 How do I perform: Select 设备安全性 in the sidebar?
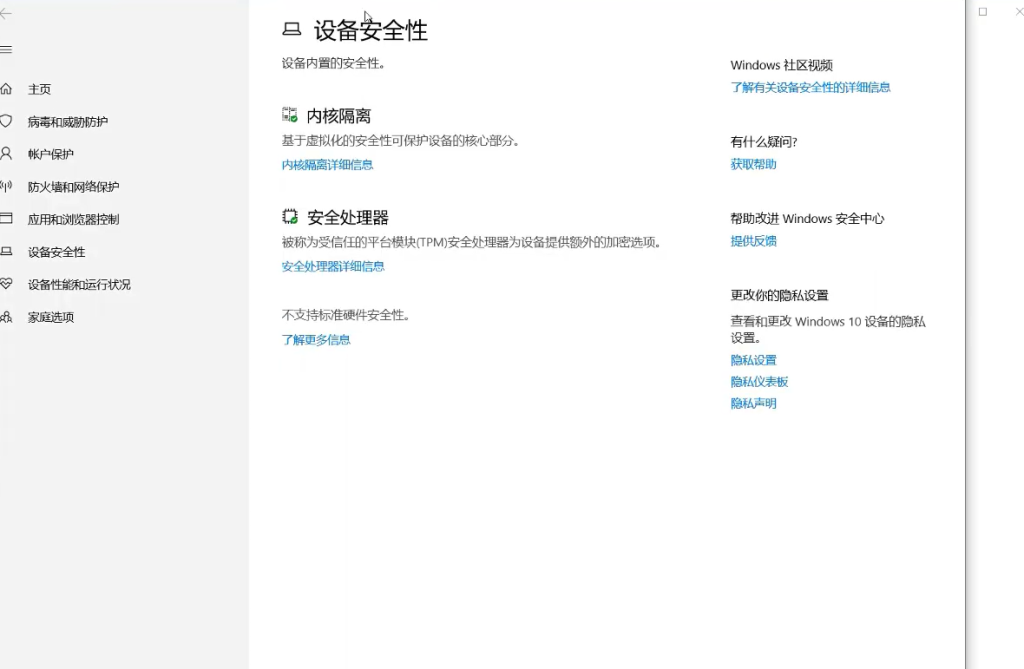[56, 252]
